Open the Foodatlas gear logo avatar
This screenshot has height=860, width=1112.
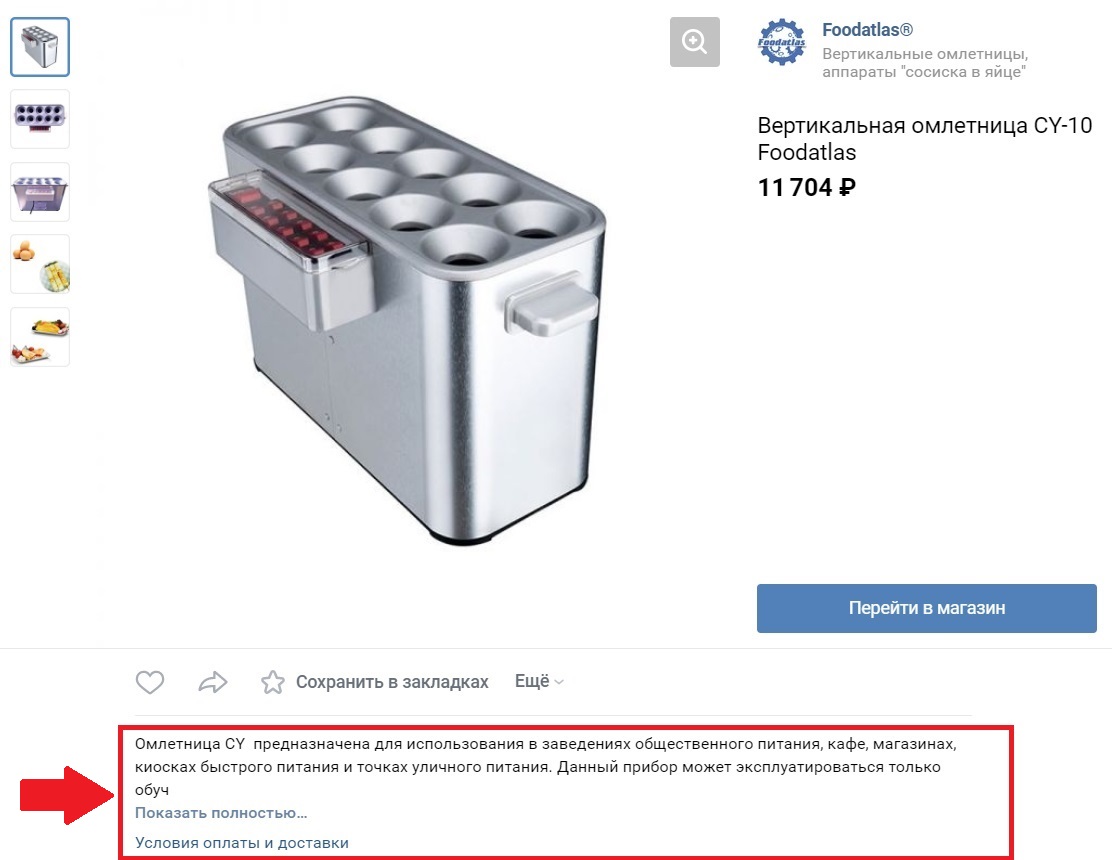click(x=782, y=43)
